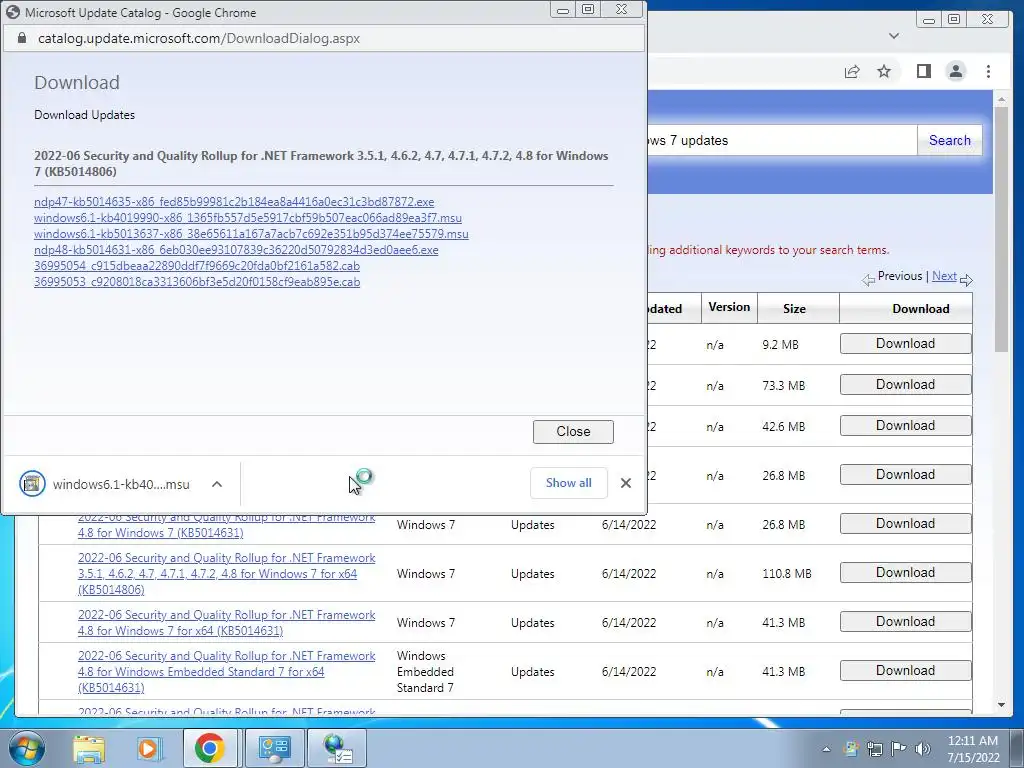Show all downloads in the download bar

(569, 483)
